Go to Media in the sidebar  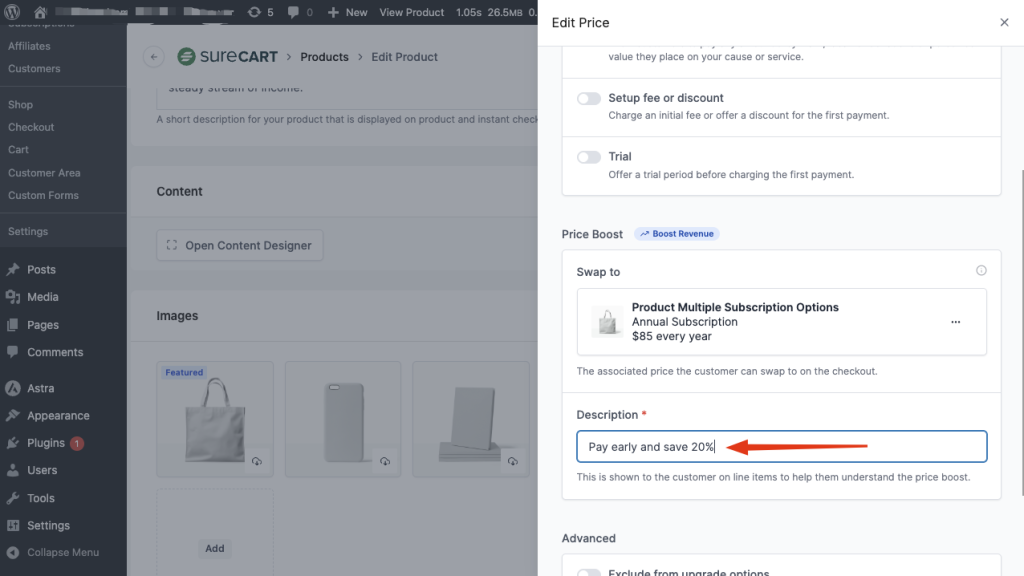(x=42, y=297)
